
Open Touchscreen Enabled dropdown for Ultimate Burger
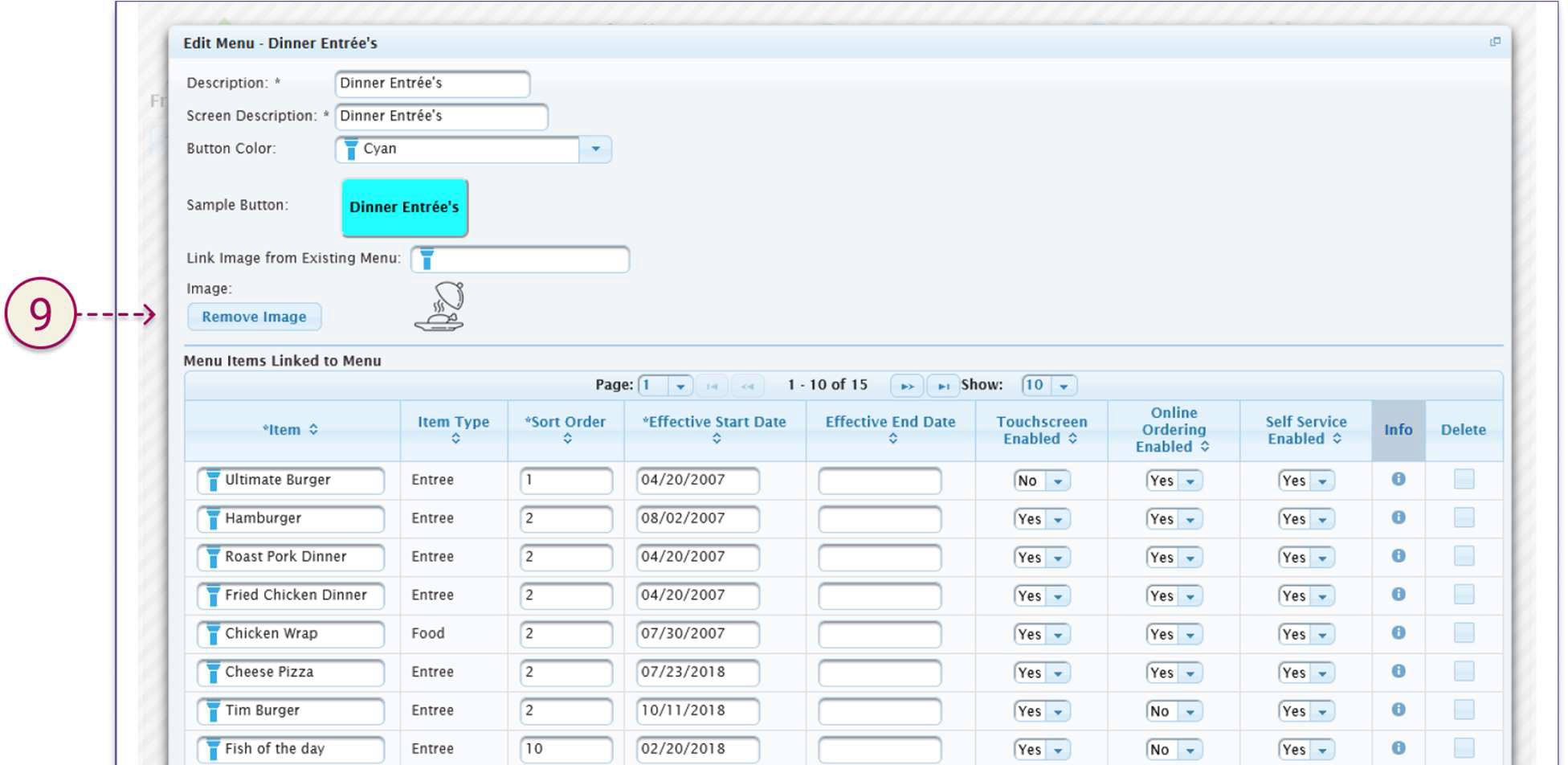pos(1058,481)
